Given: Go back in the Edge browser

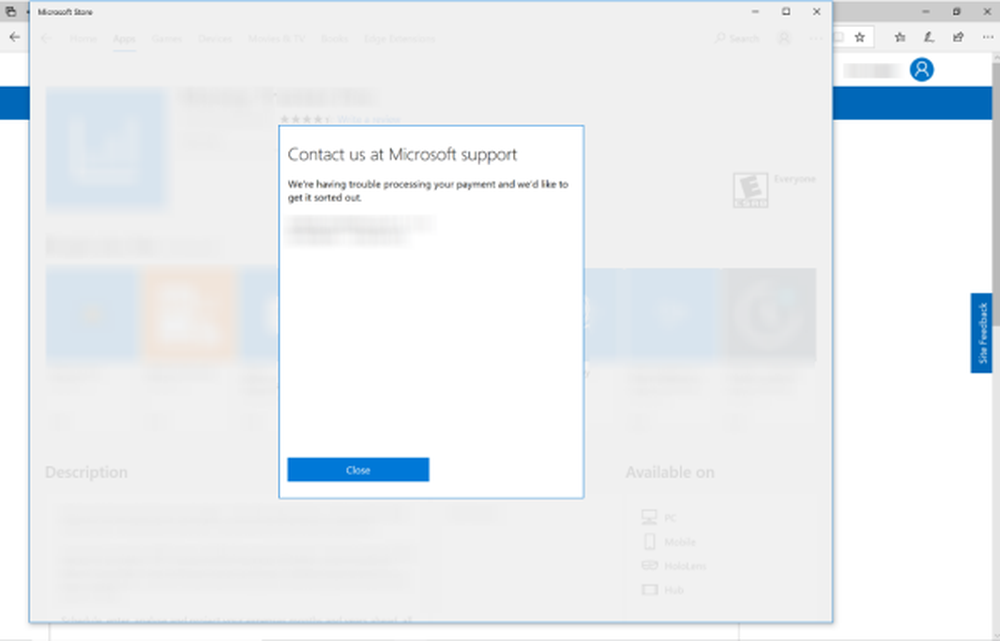Looking at the screenshot, I should coord(14,38).
